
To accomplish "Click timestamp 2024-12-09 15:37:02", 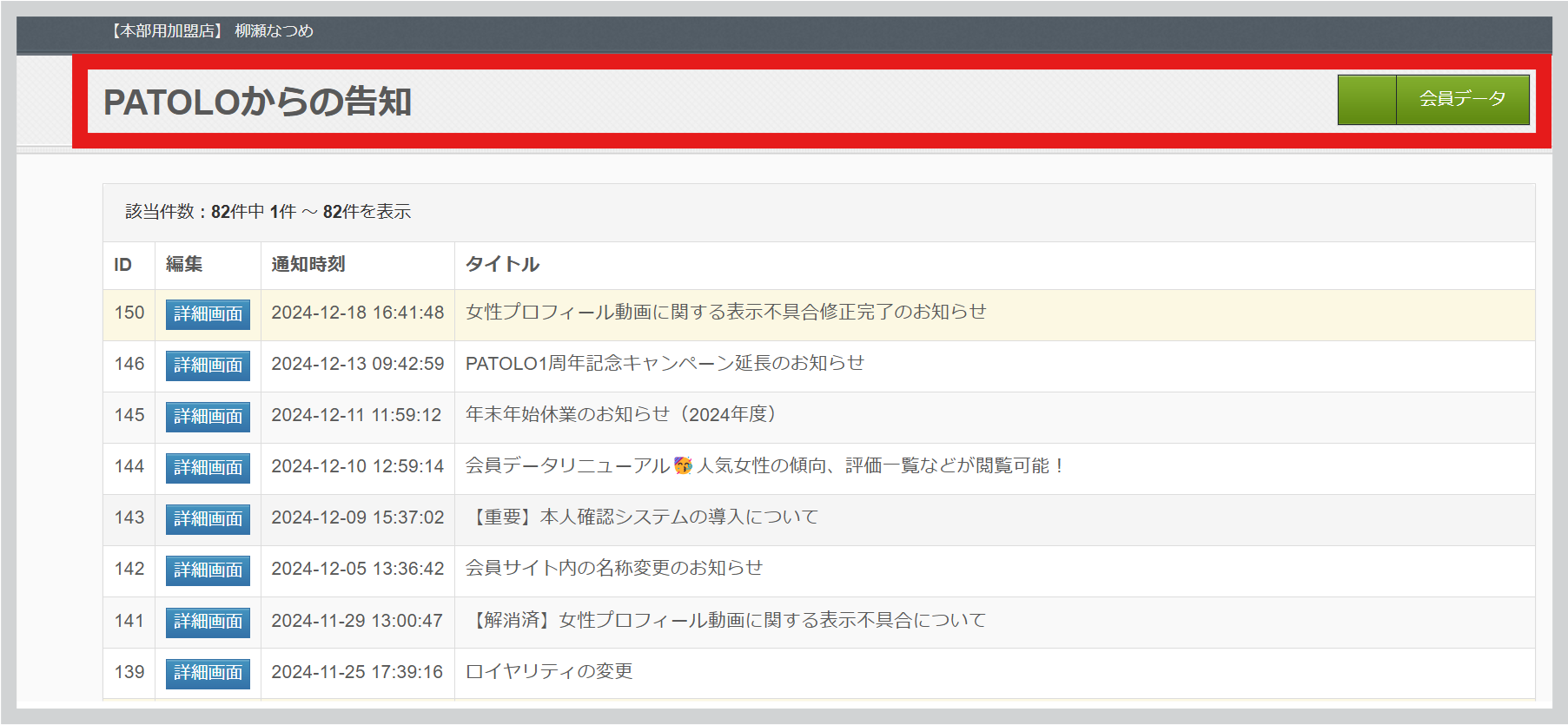I will click(358, 517).
